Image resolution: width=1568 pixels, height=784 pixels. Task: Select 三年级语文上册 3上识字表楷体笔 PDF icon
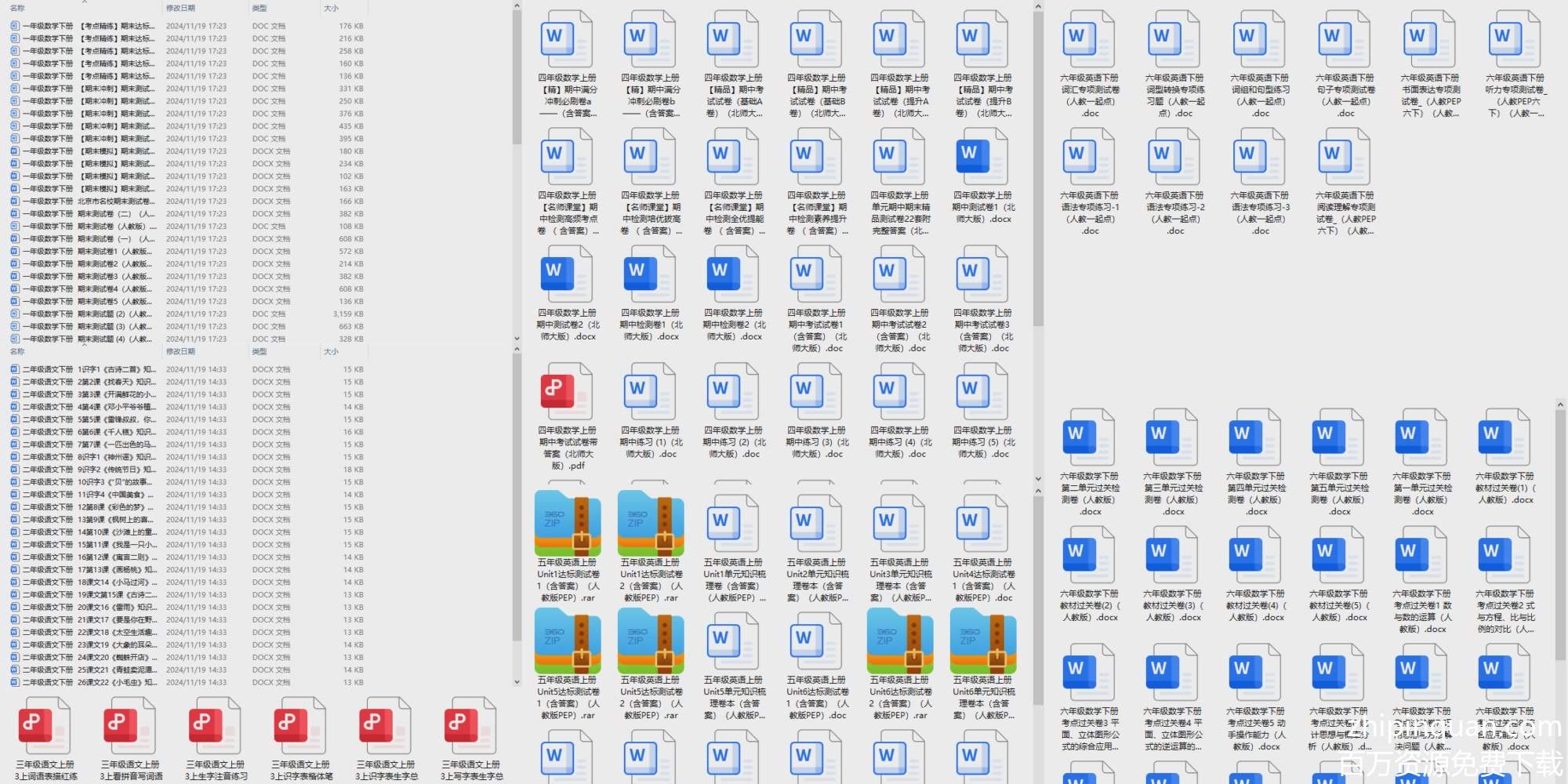point(300,725)
